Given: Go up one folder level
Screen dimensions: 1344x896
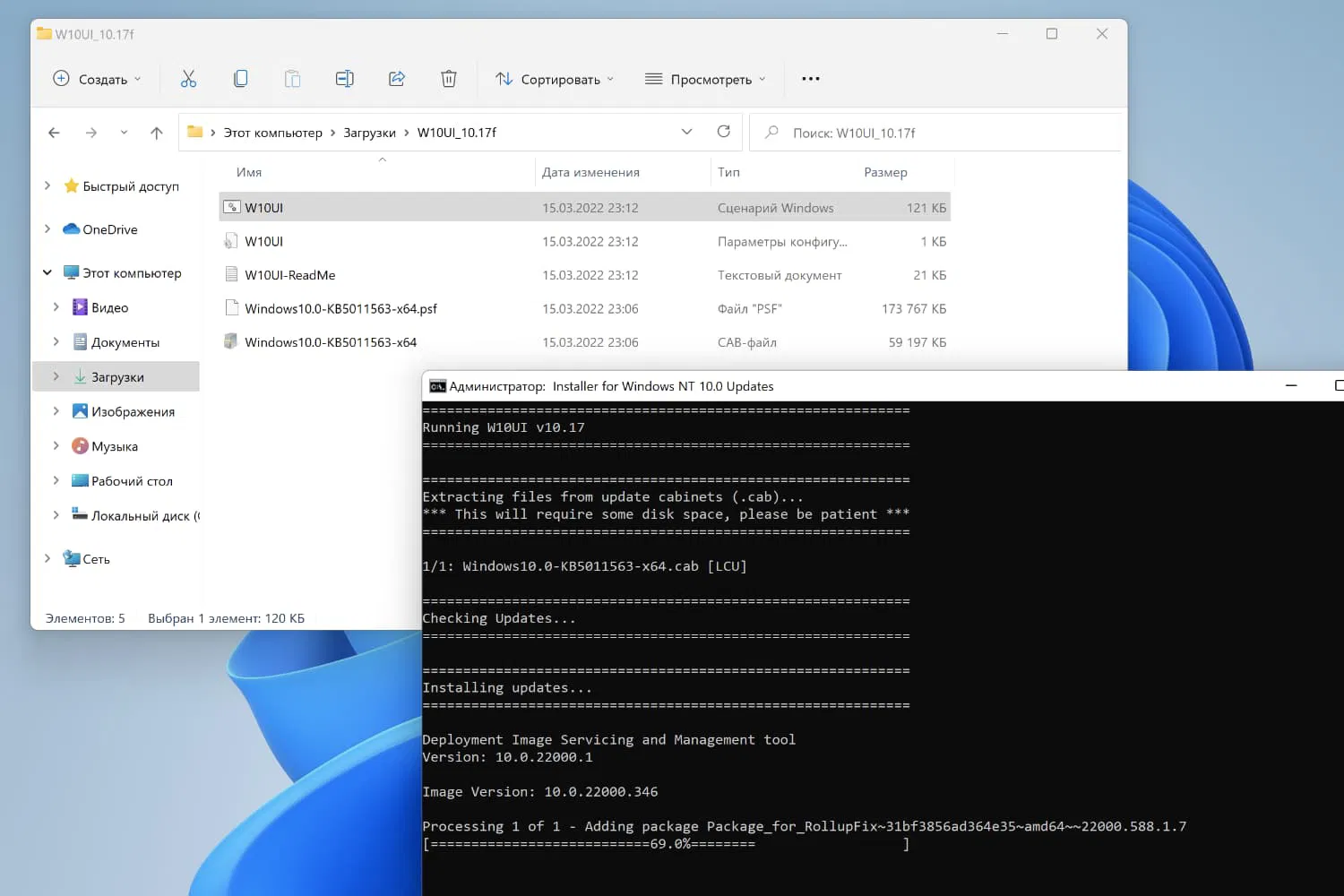Looking at the screenshot, I should [157, 133].
